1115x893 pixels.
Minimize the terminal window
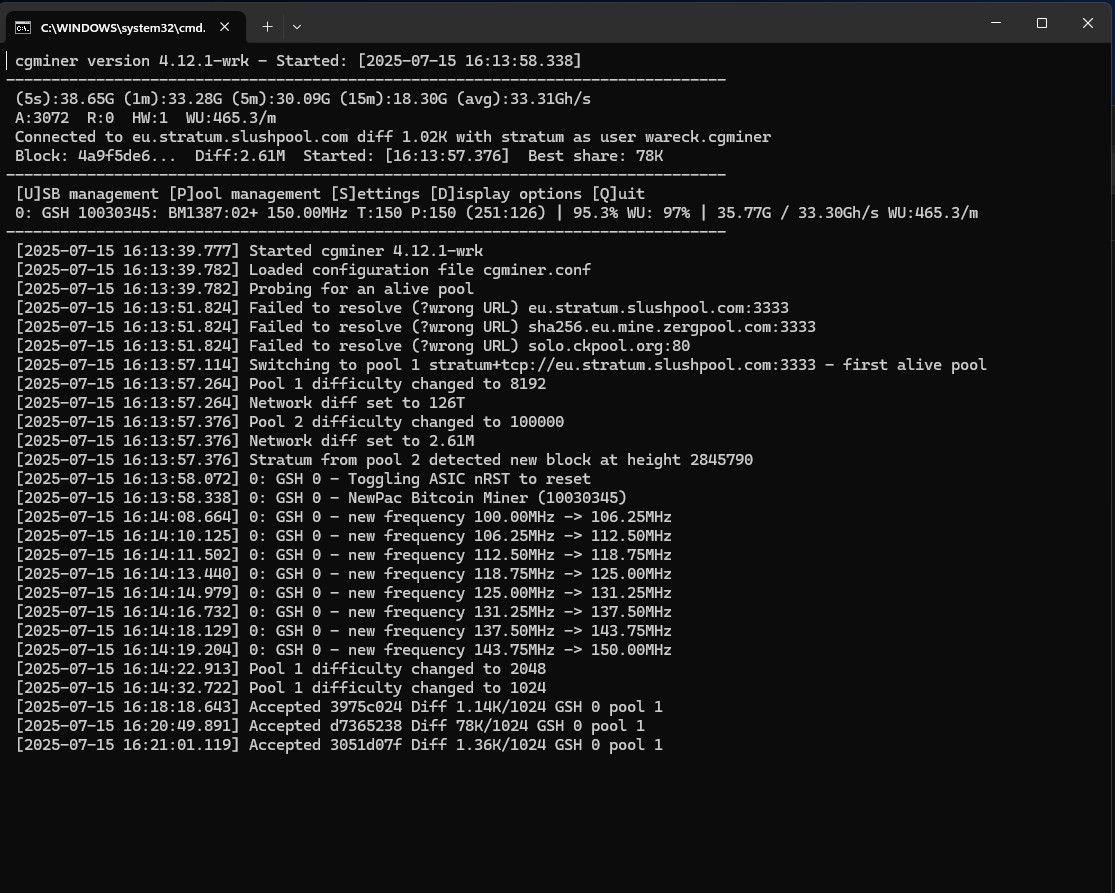click(996, 23)
